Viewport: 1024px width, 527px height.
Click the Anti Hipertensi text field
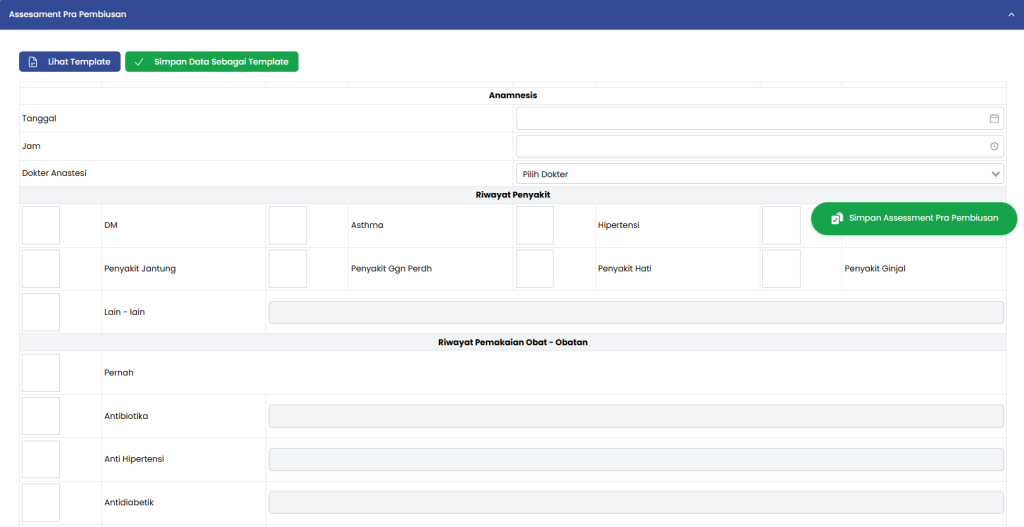pyautogui.click(x=636, y=459)
